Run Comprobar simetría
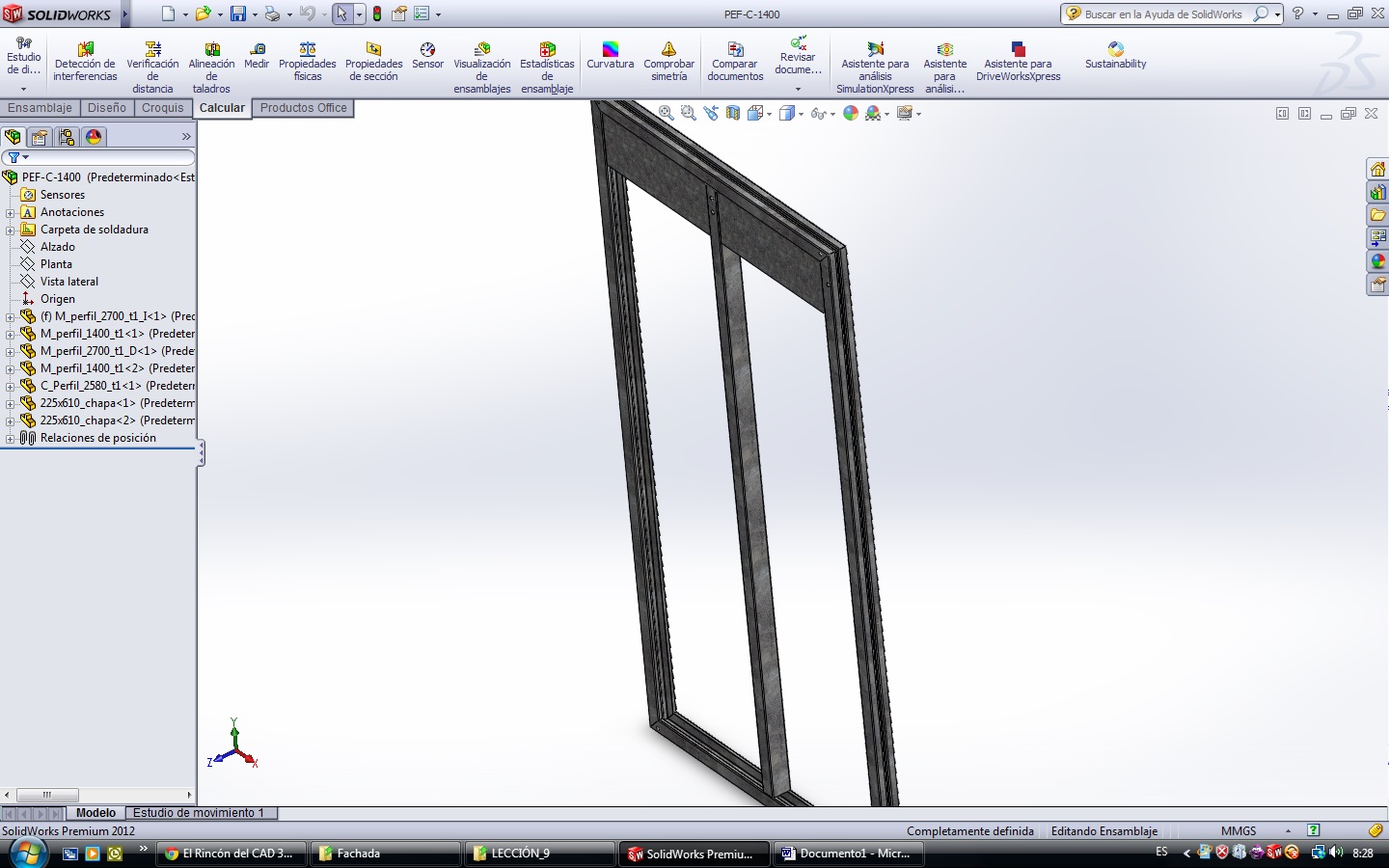This screenshot has height=868, width=1389. tap(668, 62)
